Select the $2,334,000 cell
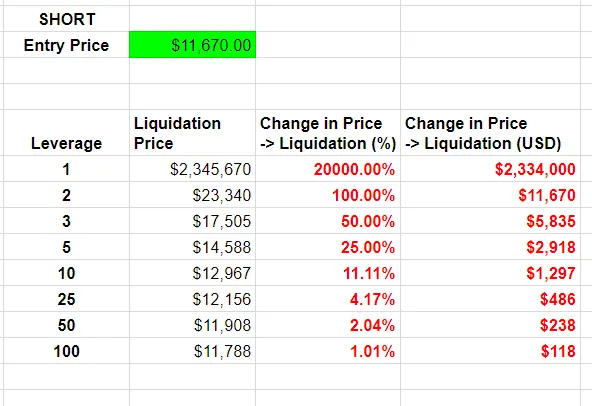592x406 pixels. point(490,169)
